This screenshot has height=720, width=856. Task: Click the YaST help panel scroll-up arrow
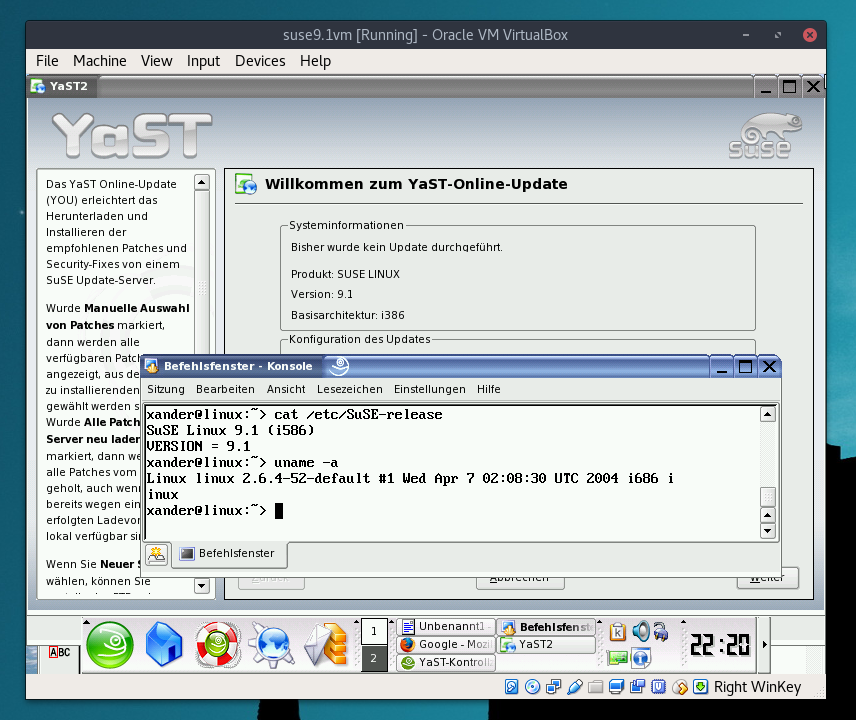202,182
